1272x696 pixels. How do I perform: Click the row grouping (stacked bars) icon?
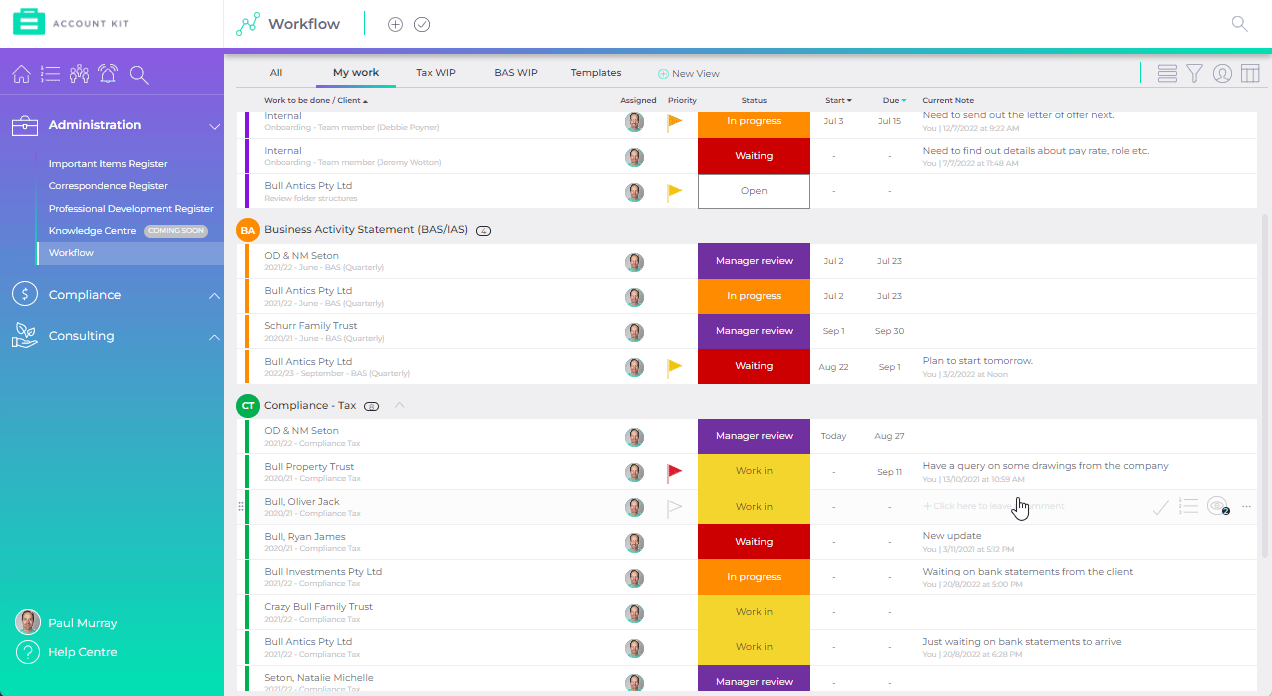[x=1166, y=73]
